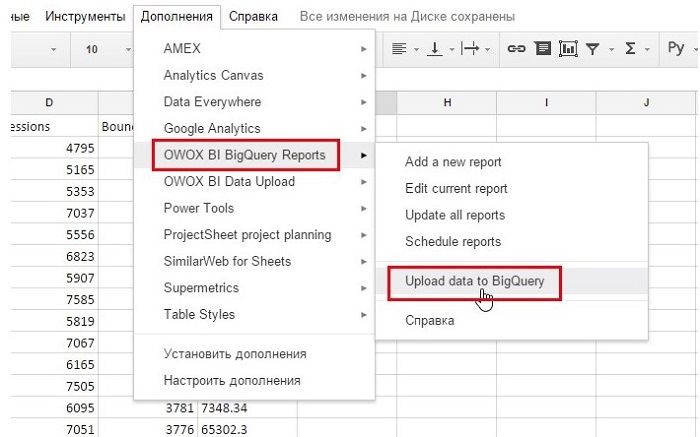
Task: Open dropdown arrow next to horizontal align
Action: (416, 49)
